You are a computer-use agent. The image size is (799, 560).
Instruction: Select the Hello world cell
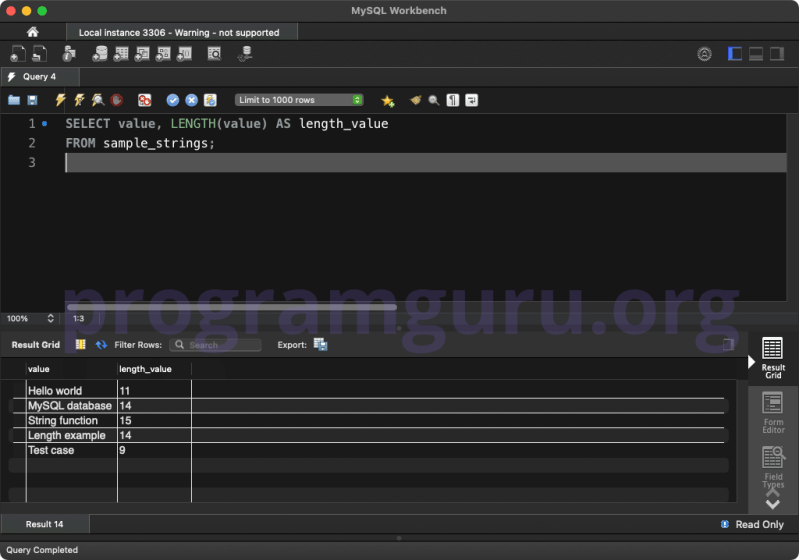[x=71, y=391]
